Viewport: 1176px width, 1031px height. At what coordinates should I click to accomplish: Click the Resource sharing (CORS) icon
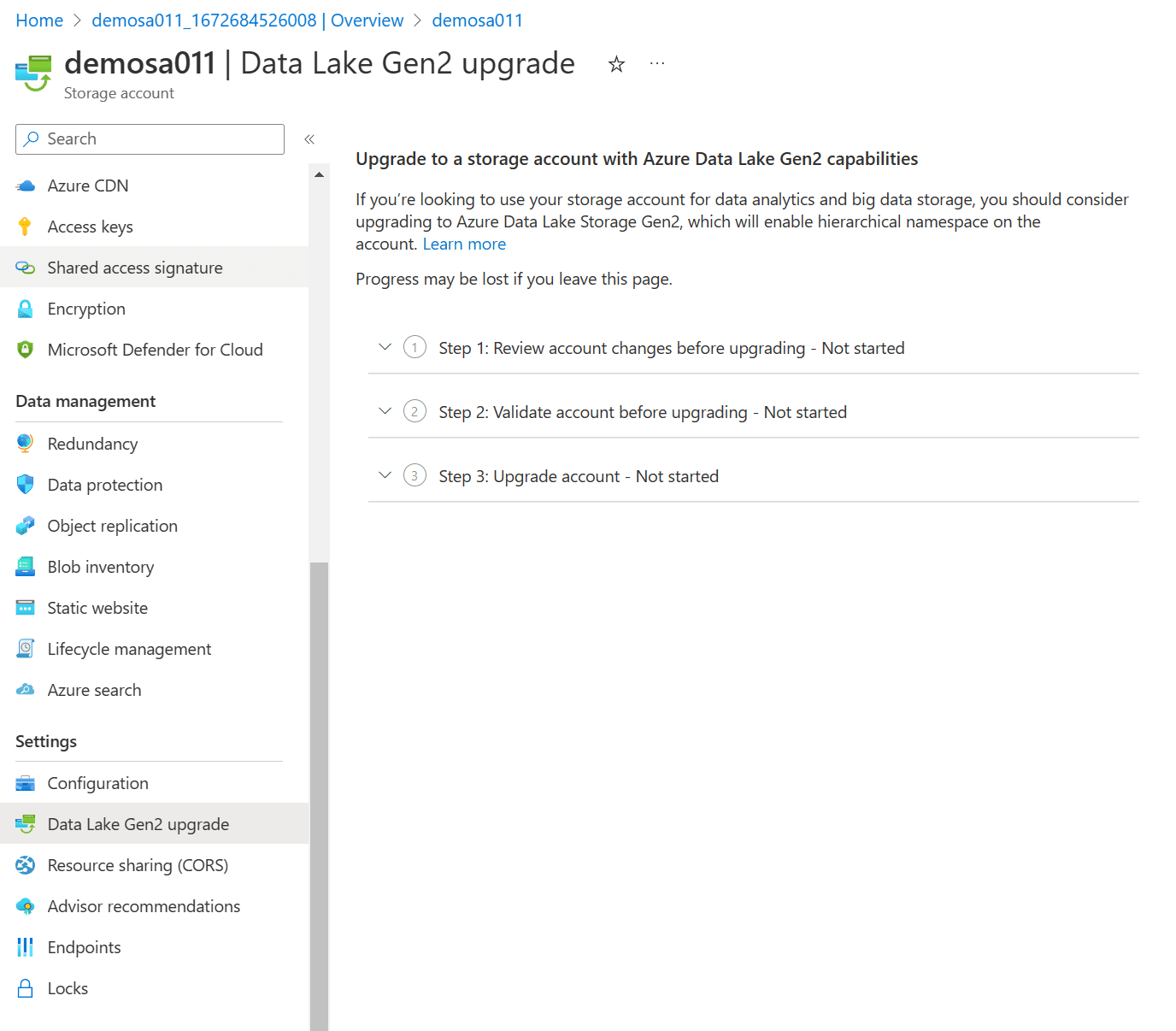click(x=26, y=865)
